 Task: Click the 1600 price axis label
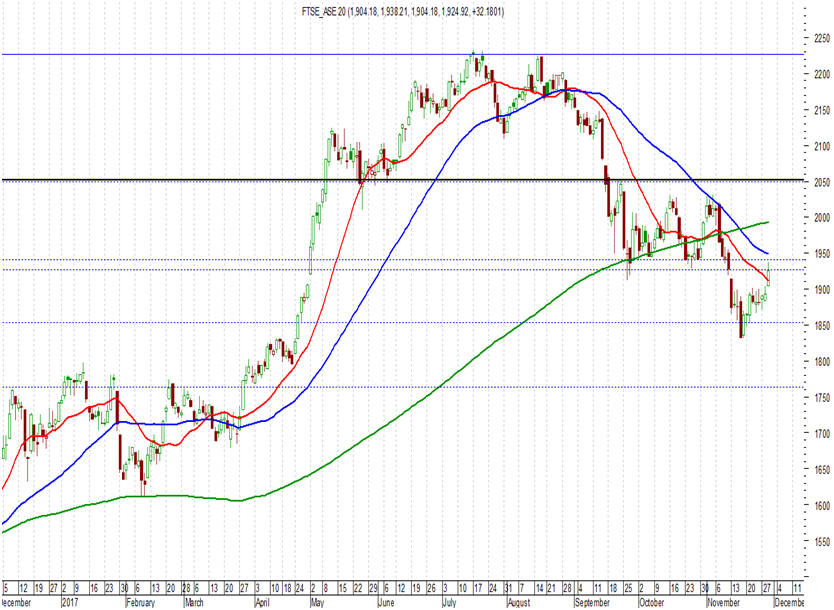coord(821,506)
